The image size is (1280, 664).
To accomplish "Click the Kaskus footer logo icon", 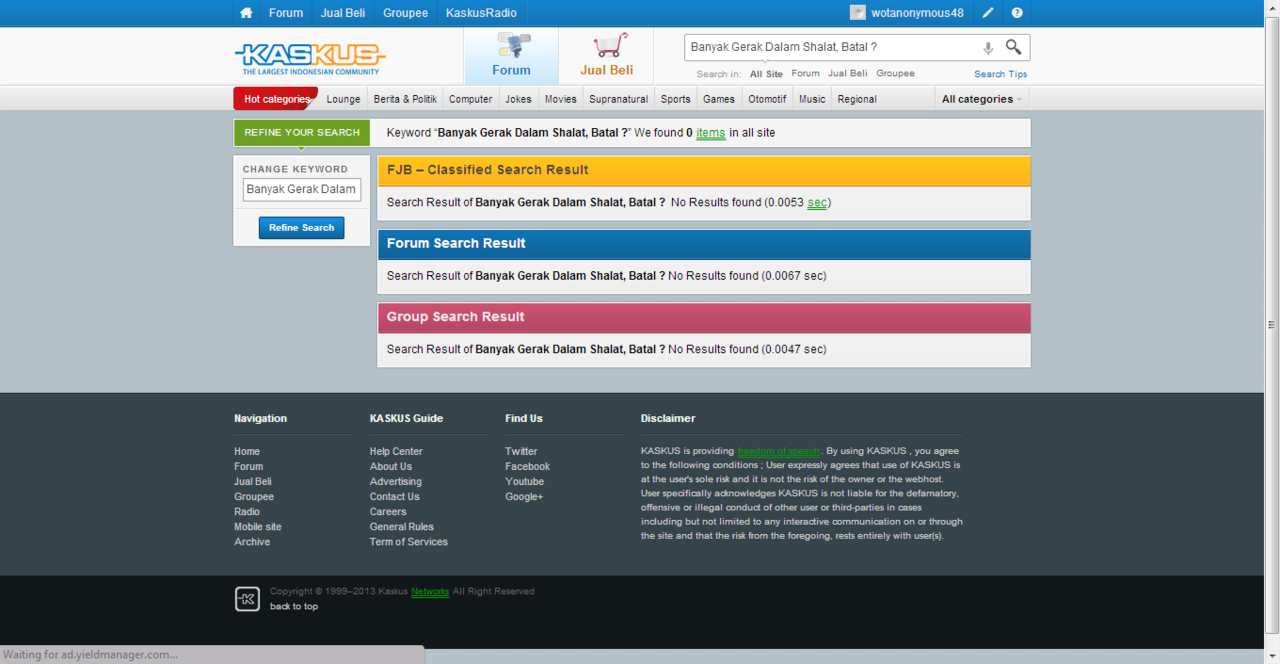I will (247, 599).
